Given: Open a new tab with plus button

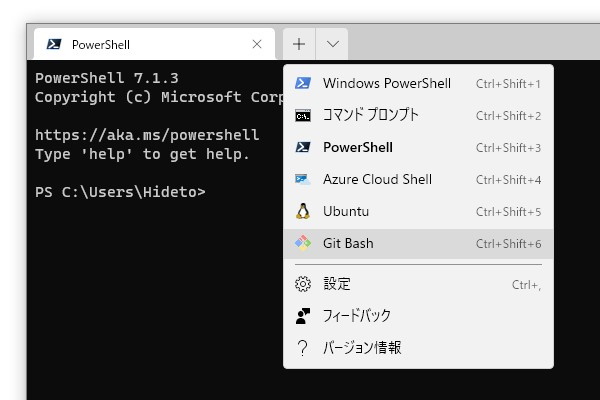Looking at the screenshot, I should pyautogui.click(x=299, y=44).
